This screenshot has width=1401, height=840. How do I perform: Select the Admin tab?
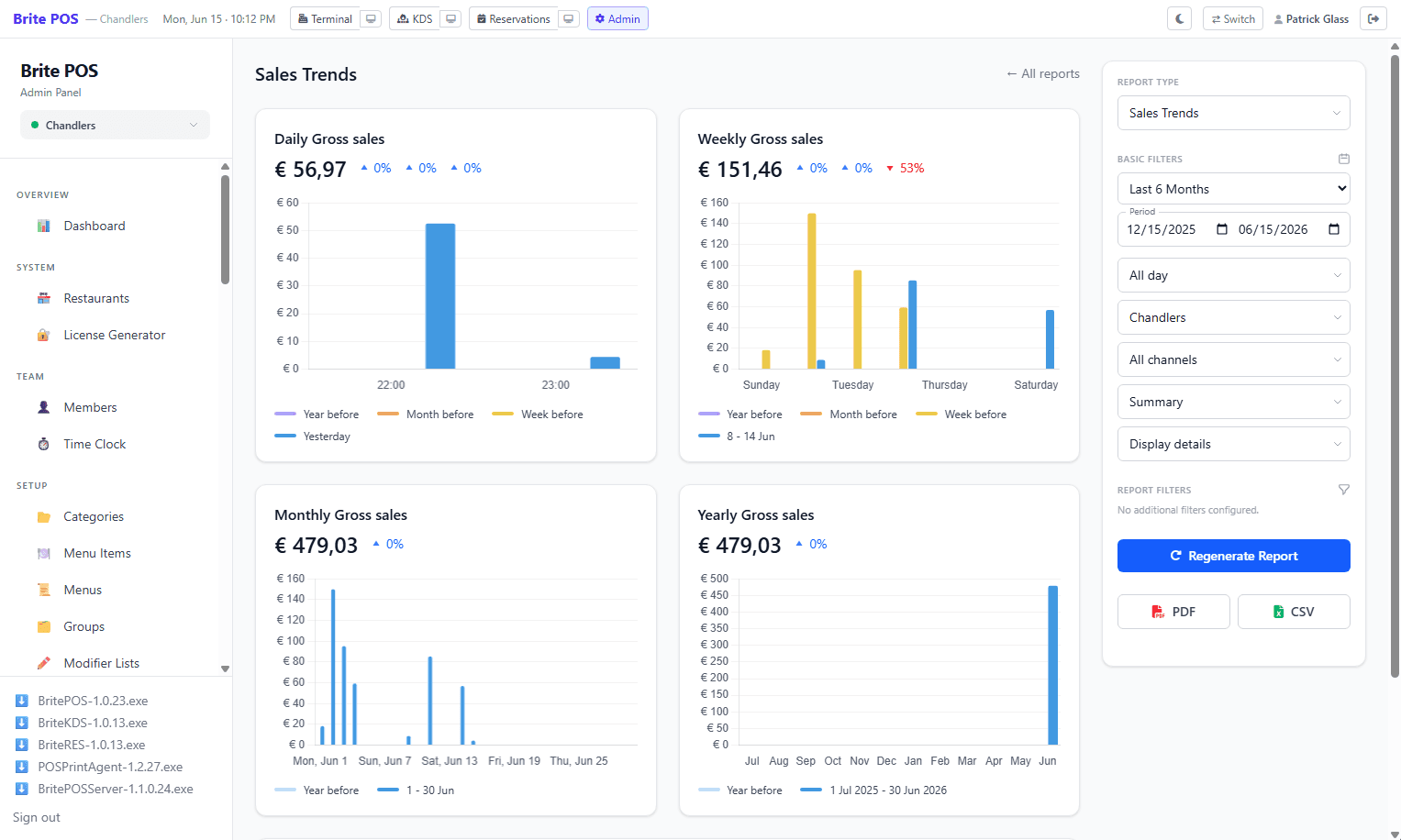tap(617, 18)
